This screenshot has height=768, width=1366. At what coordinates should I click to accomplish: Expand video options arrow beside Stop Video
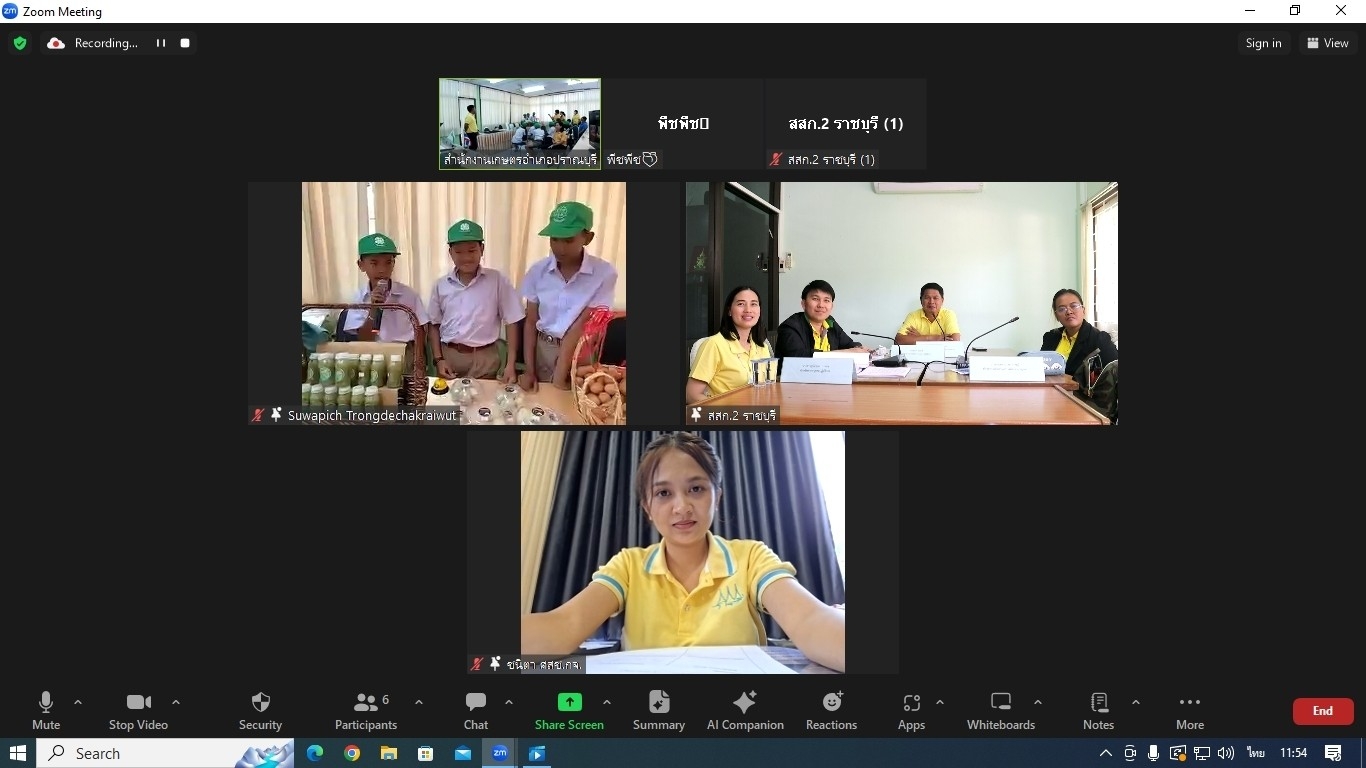click(x=176, y=702)
